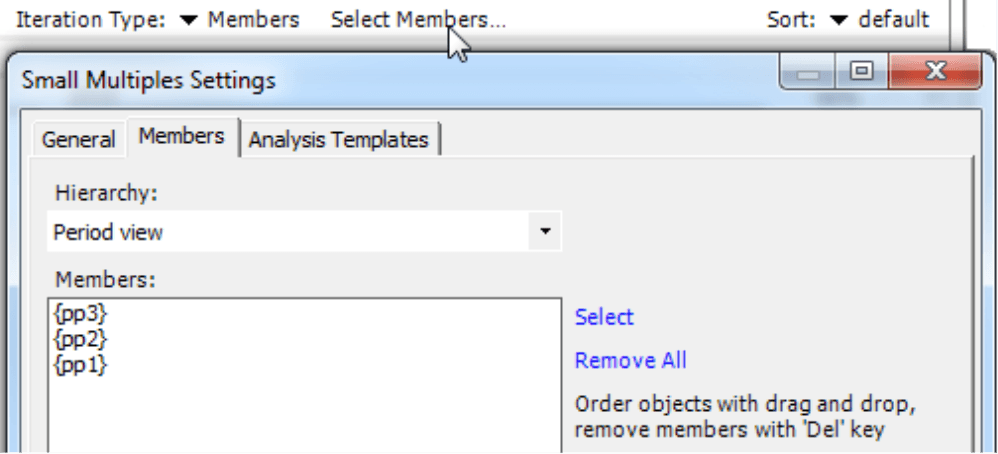998x454 pixels.
Task: Expand the Hierarchy combo box arrow
Action: 545,232
